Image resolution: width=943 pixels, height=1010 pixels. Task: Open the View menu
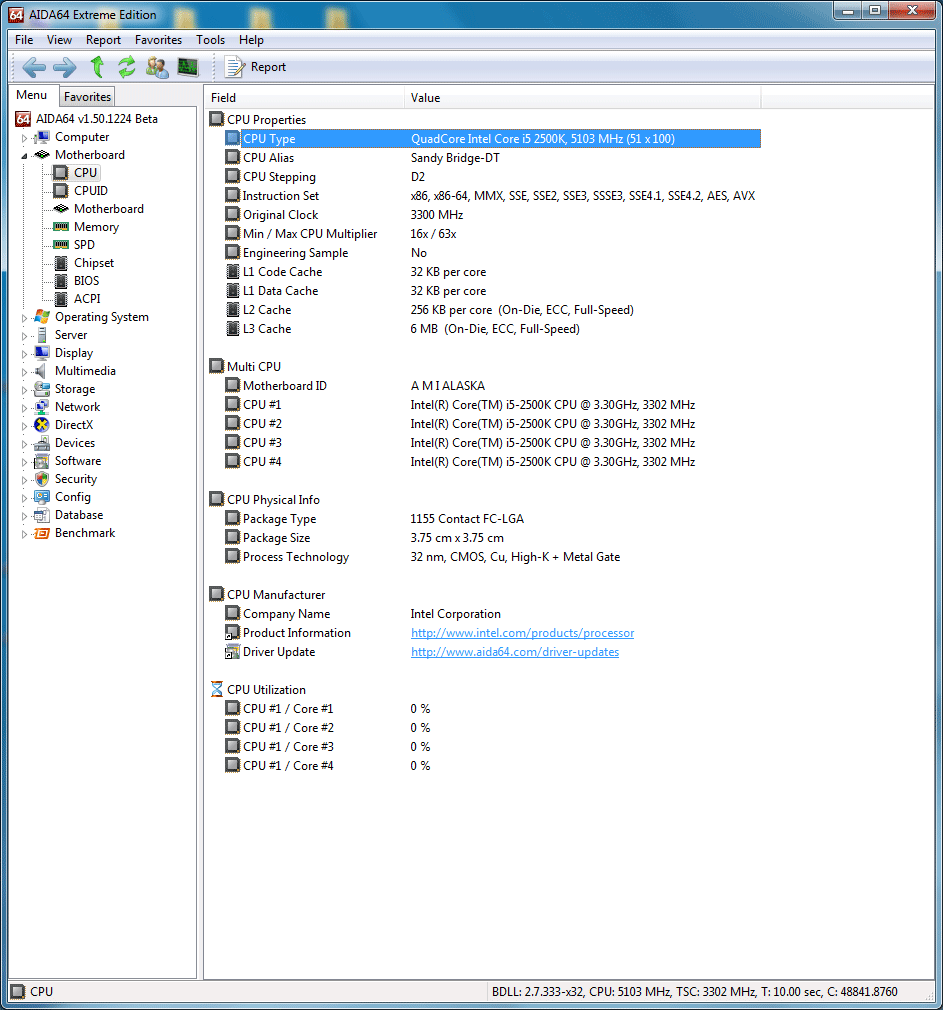coord(59,40)
